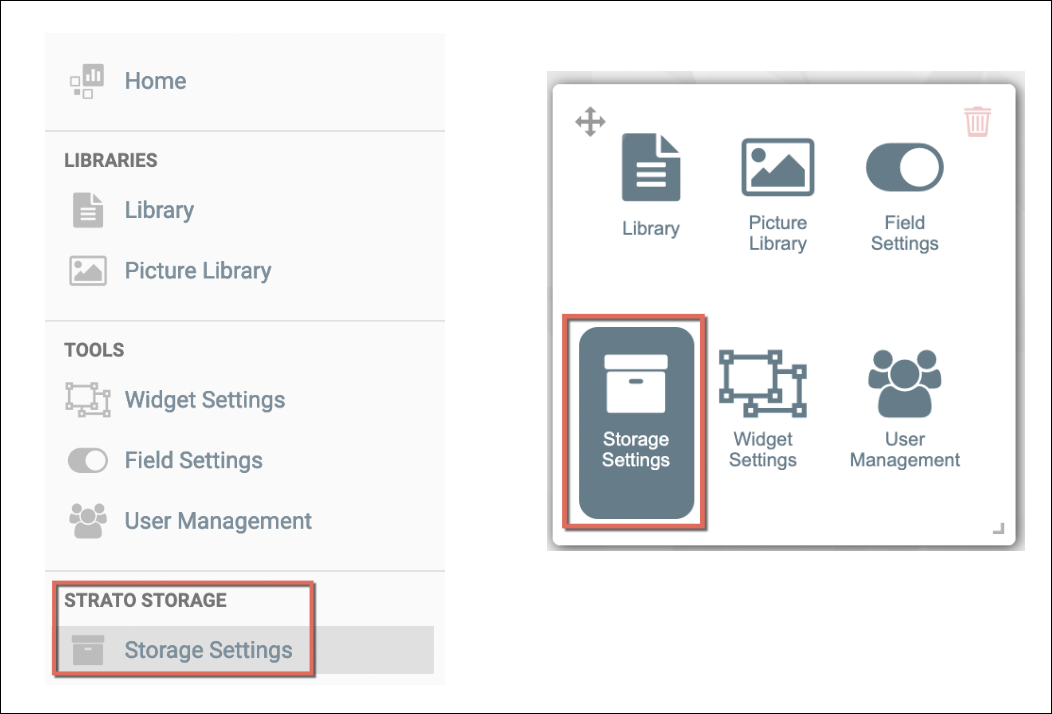The image size is (1052, 714).
Task: Click the widget resize handle corner
Action: 997,529
